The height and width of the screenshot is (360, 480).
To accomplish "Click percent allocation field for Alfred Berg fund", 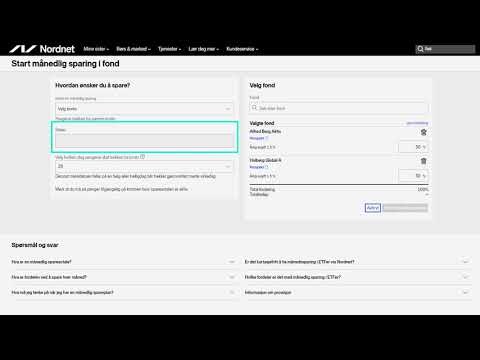I will coord(413,147).
